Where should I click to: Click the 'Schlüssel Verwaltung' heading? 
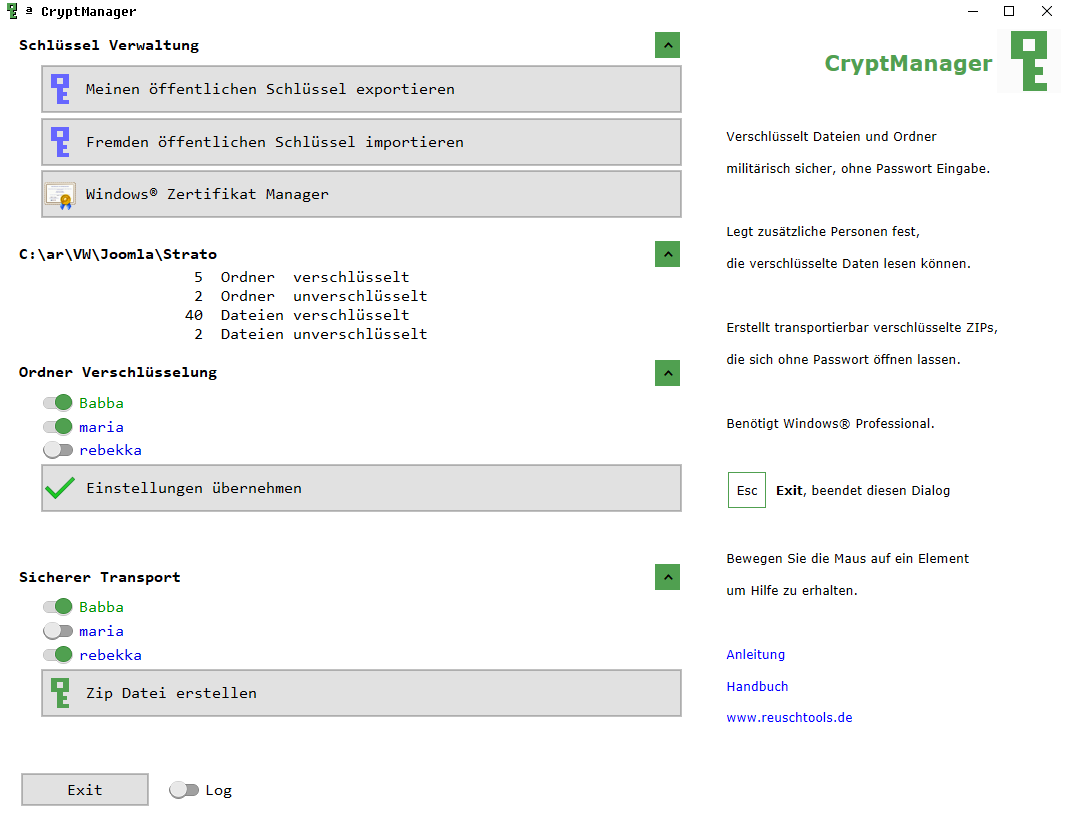[109, 46]
